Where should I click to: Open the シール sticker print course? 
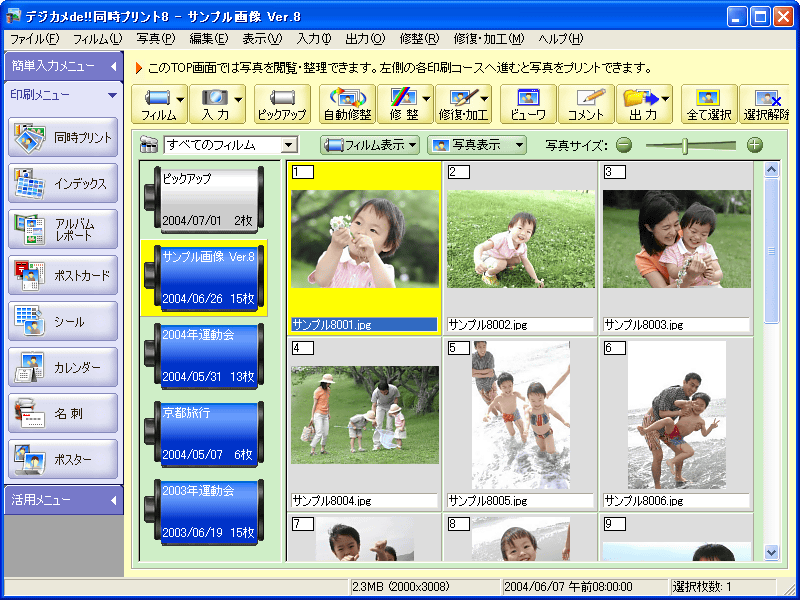click(x=63, y=321)
